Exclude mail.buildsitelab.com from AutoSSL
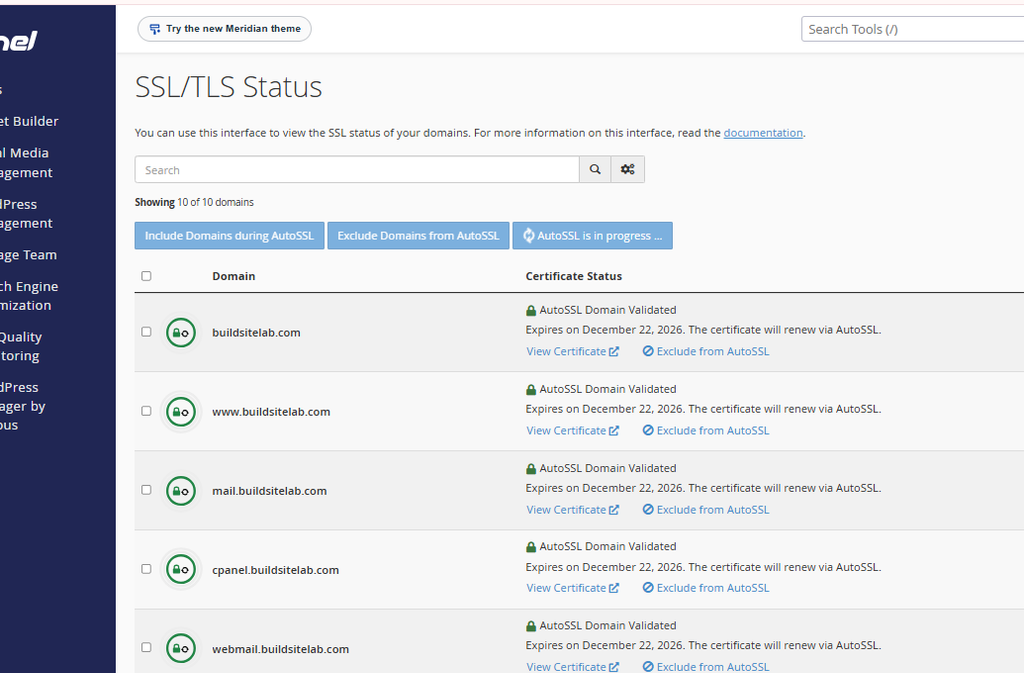Viewport: 1024px width, 673px height. [x=706, y=510]
